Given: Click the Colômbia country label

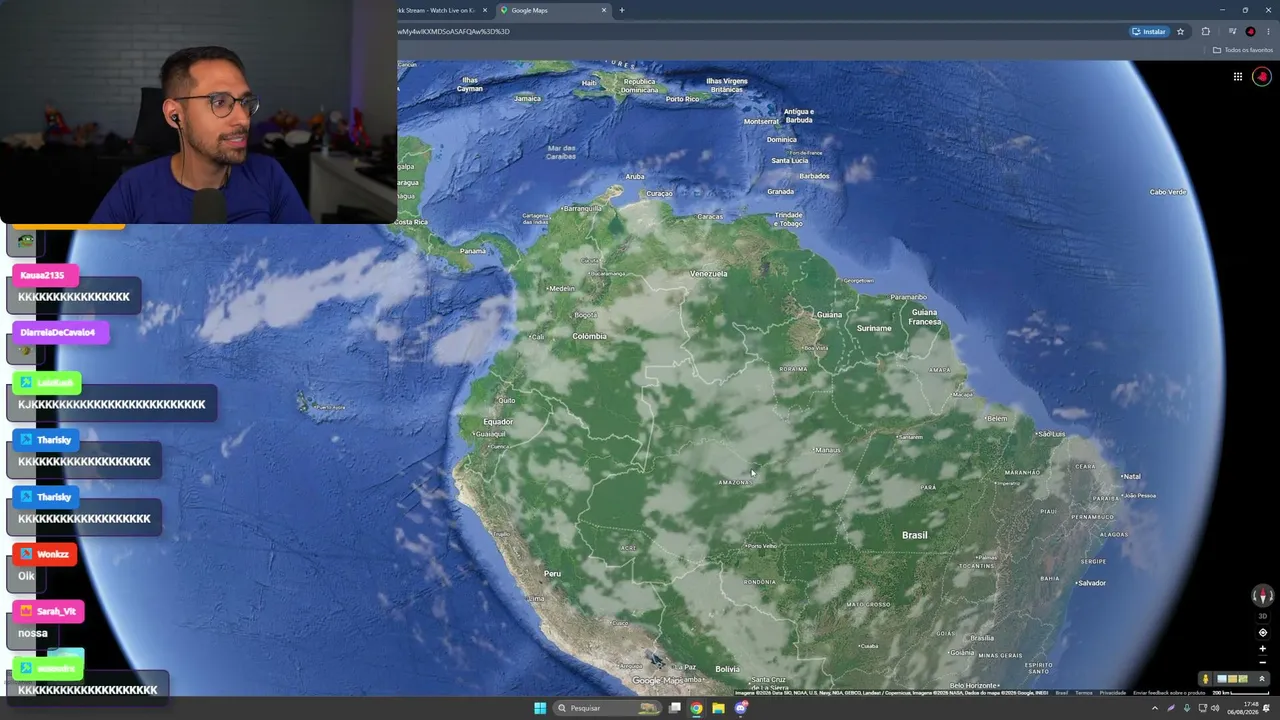Looking at the screenshot, I should [589, 336].
